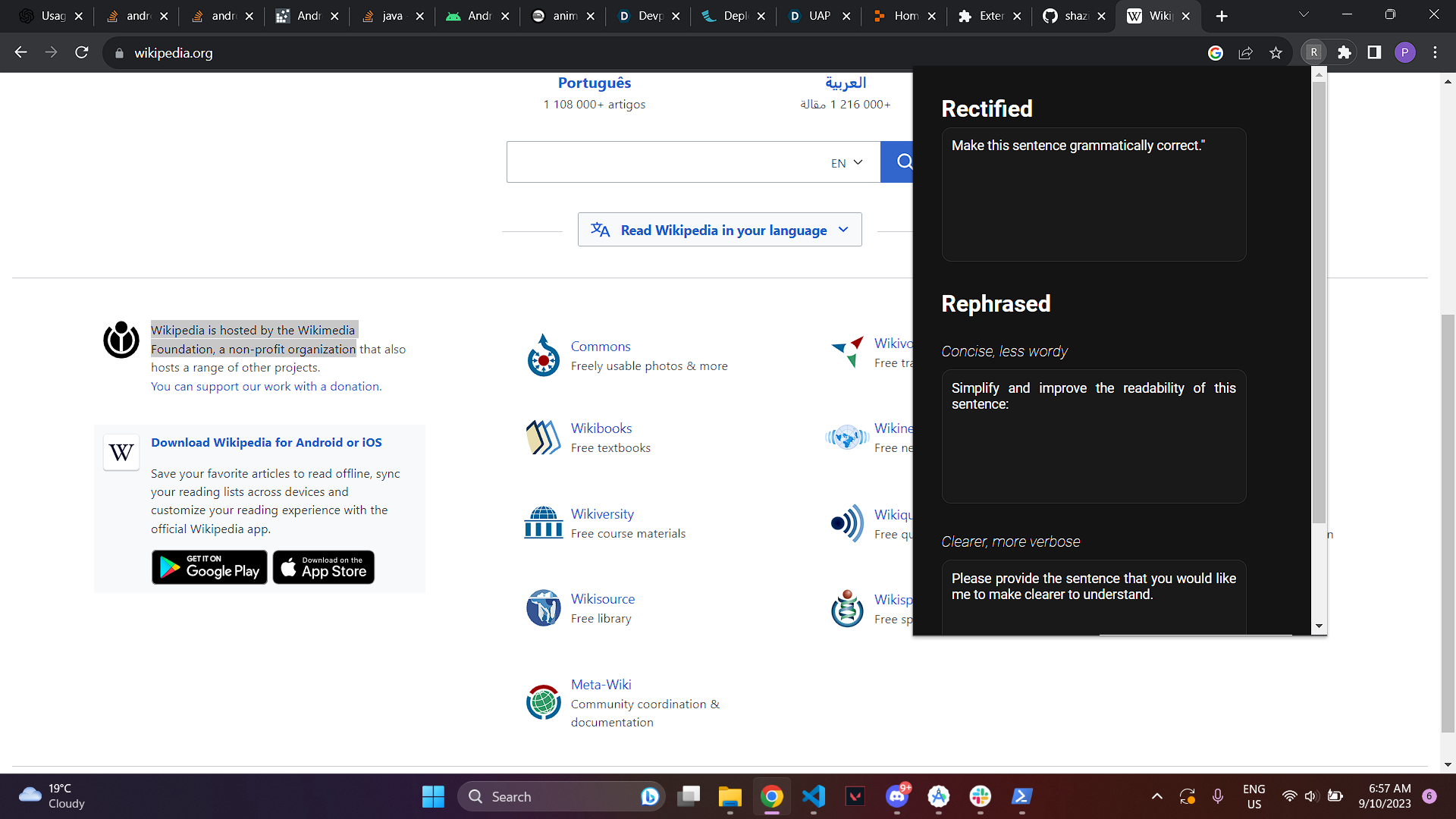Open the Wikiversity icon
Screen dimensions: 1456x819
pyautogui.click(x=543, y=522)
